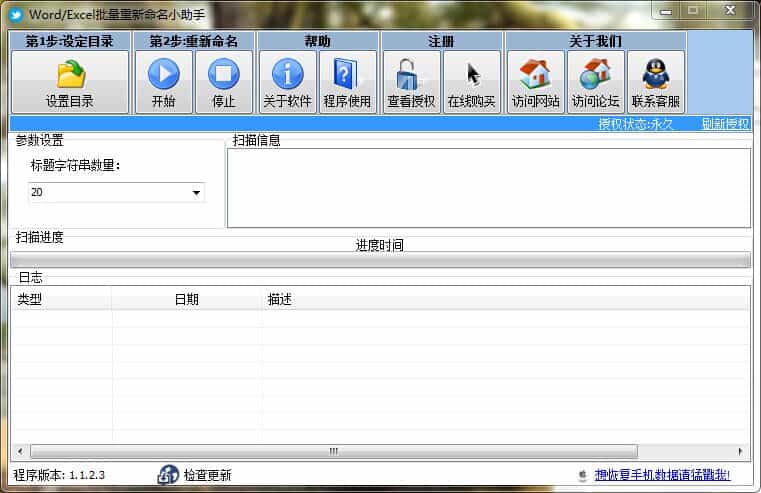Minimize the application window
The width and height of the screenshot is (761, 493).
(666, 11)
